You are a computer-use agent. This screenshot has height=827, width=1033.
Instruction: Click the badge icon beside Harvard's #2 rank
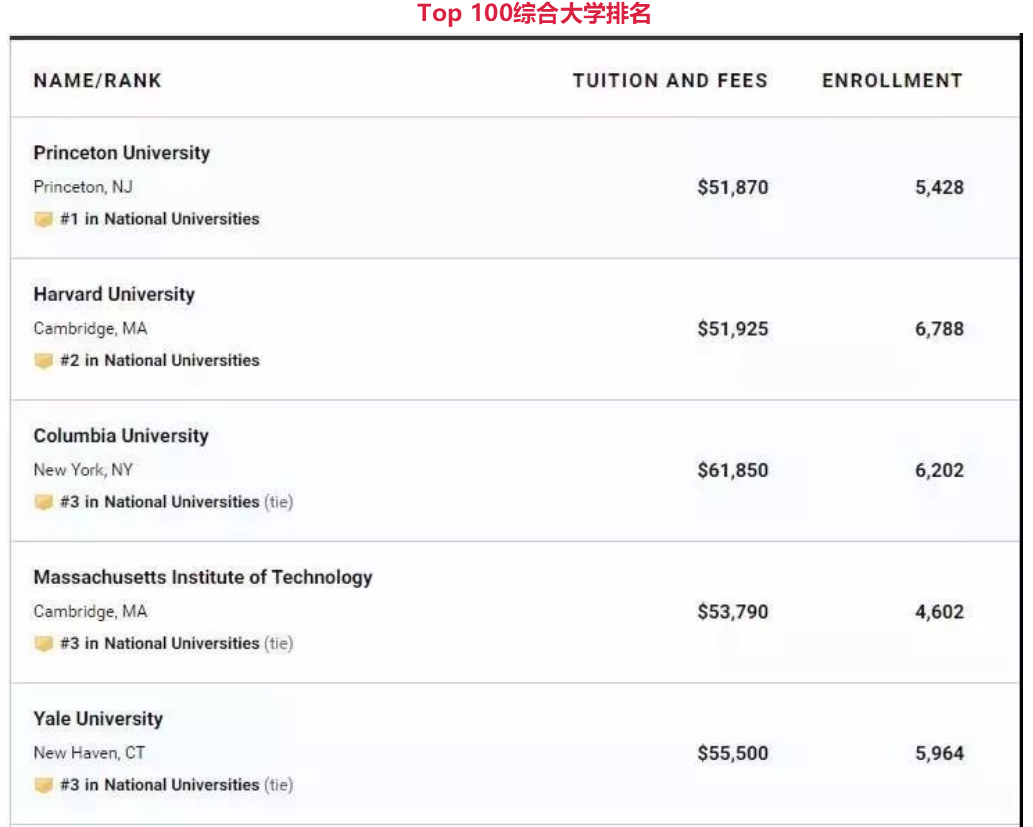point(43,361)
